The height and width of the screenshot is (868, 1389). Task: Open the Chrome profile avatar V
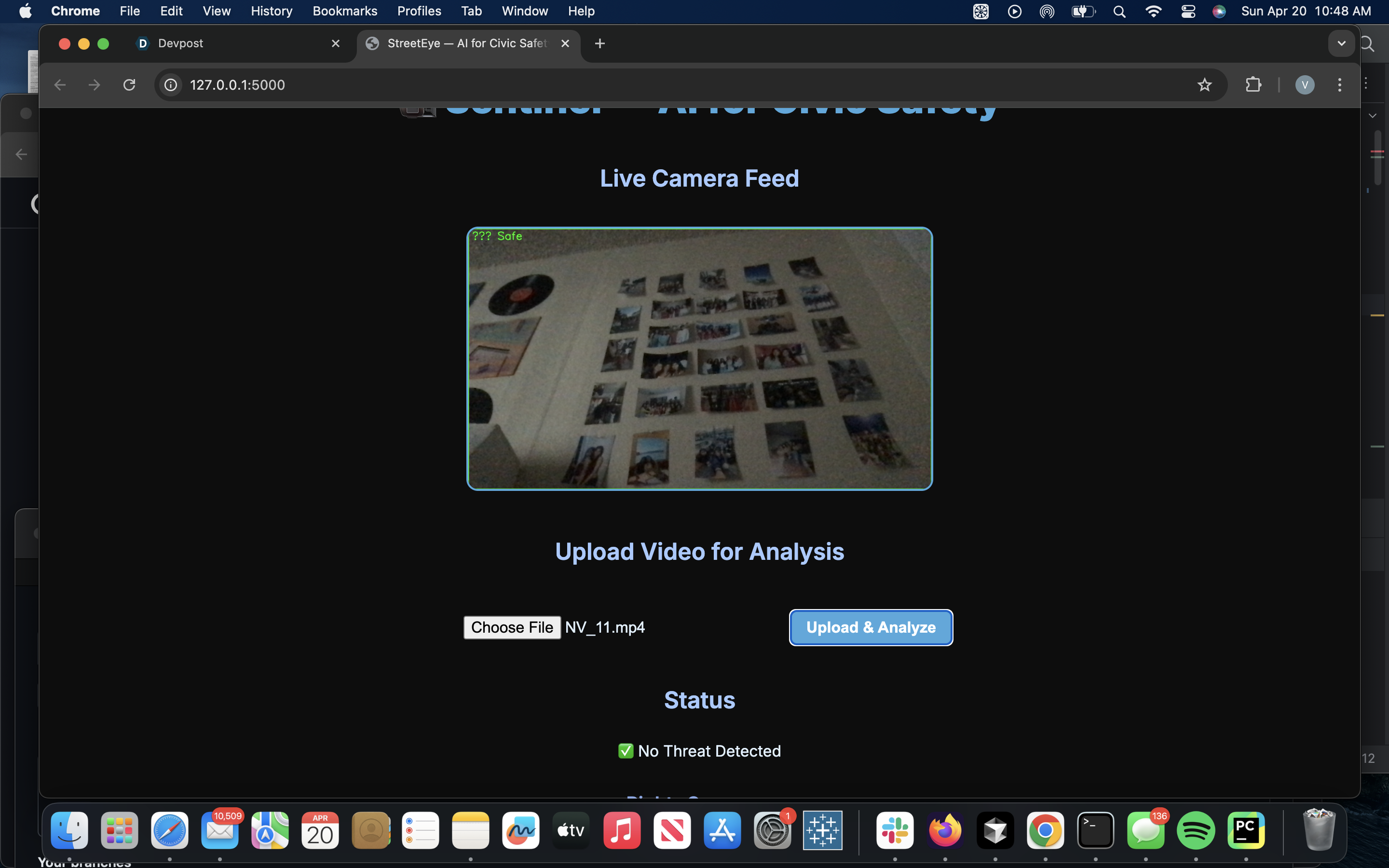1305,85
